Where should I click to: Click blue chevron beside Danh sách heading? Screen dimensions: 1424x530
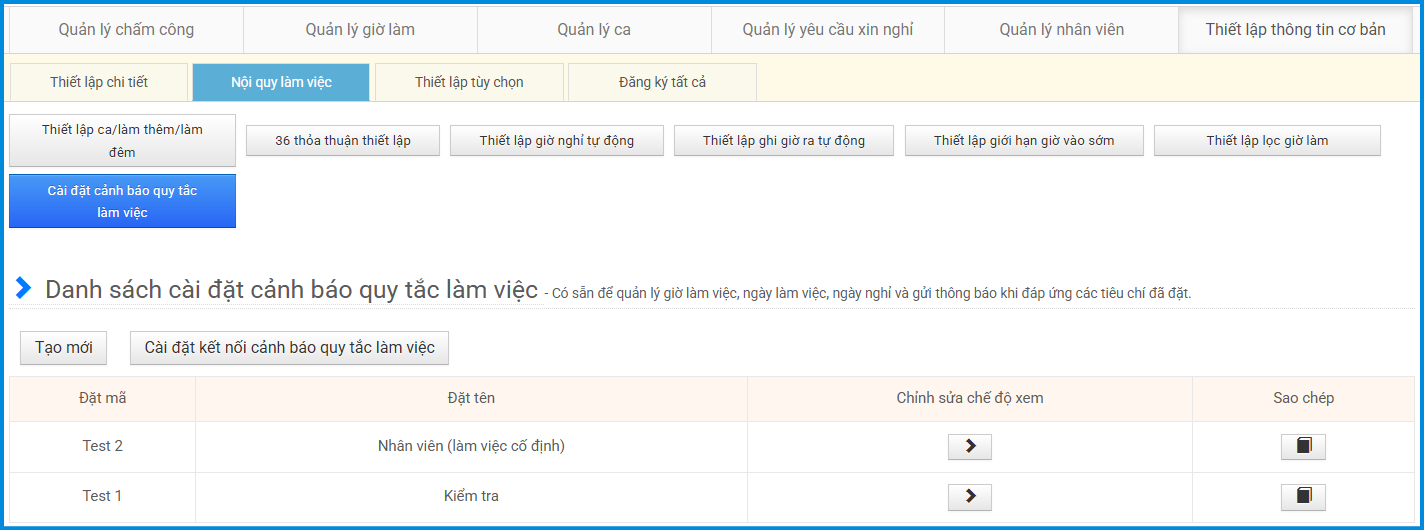tap(23, 289)
